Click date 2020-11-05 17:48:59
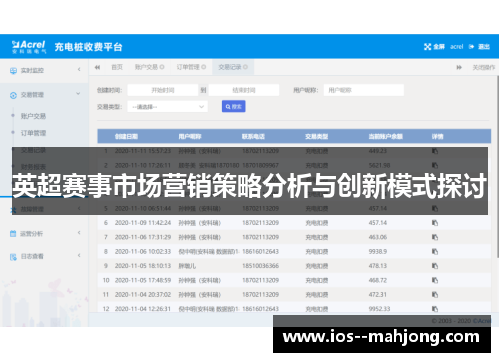500x362 pixels. tap(143, 280)
